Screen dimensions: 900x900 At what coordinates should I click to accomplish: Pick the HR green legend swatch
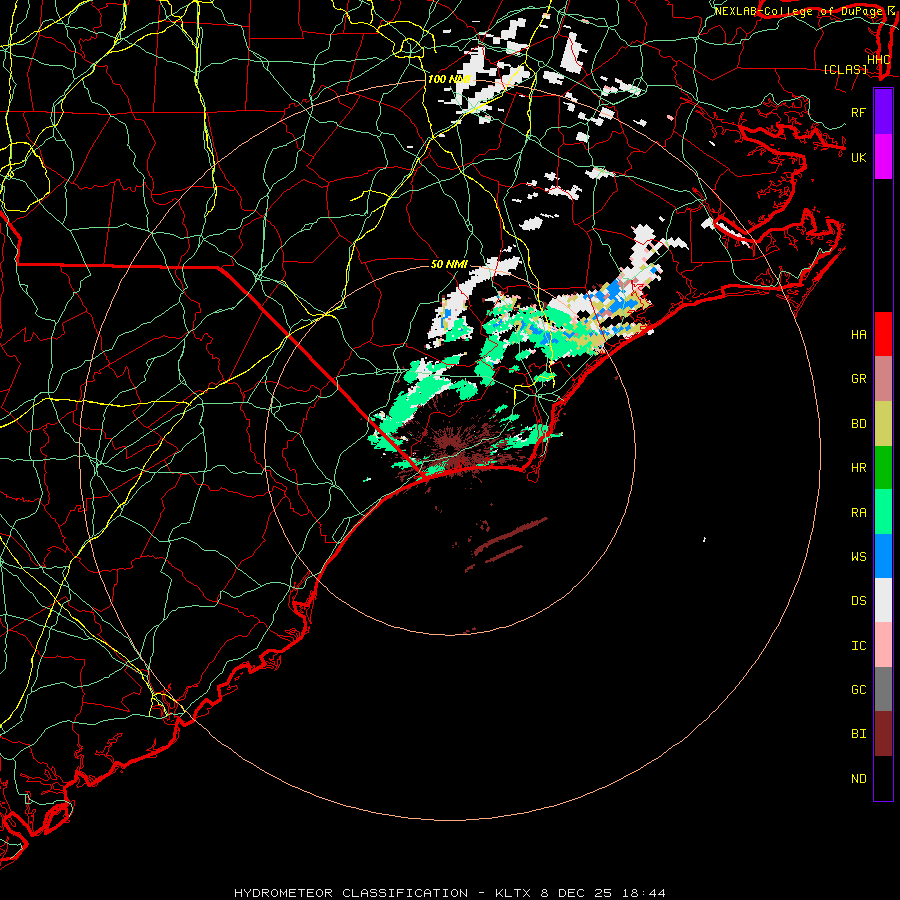(x=883, y=468)
